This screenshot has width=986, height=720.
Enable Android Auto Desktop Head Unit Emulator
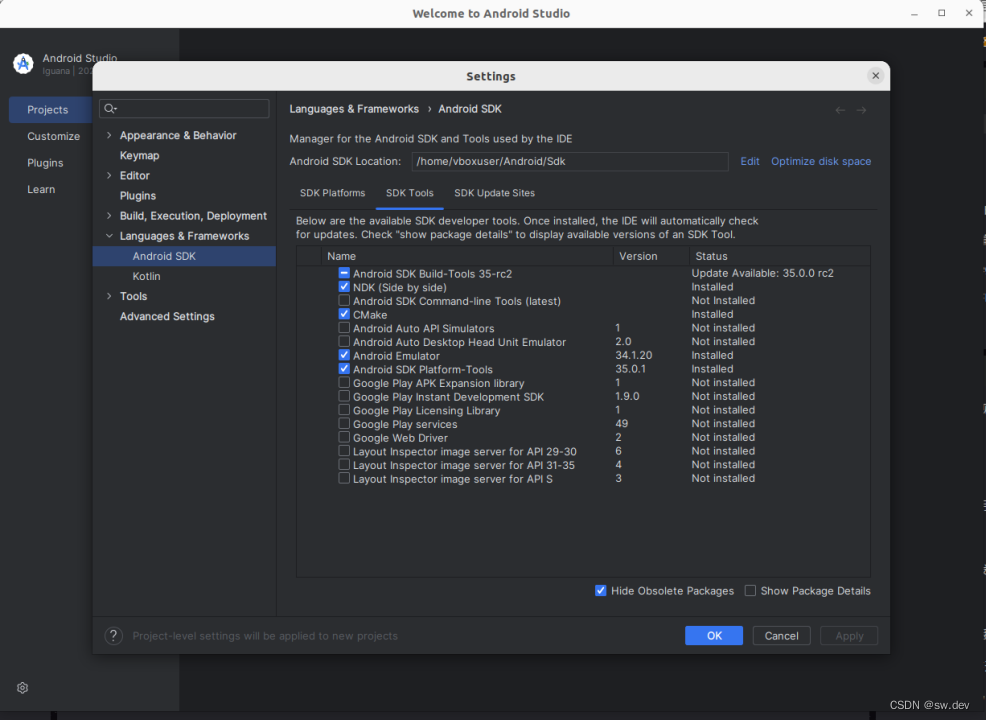pyautogui.click(x=344, y=341)
